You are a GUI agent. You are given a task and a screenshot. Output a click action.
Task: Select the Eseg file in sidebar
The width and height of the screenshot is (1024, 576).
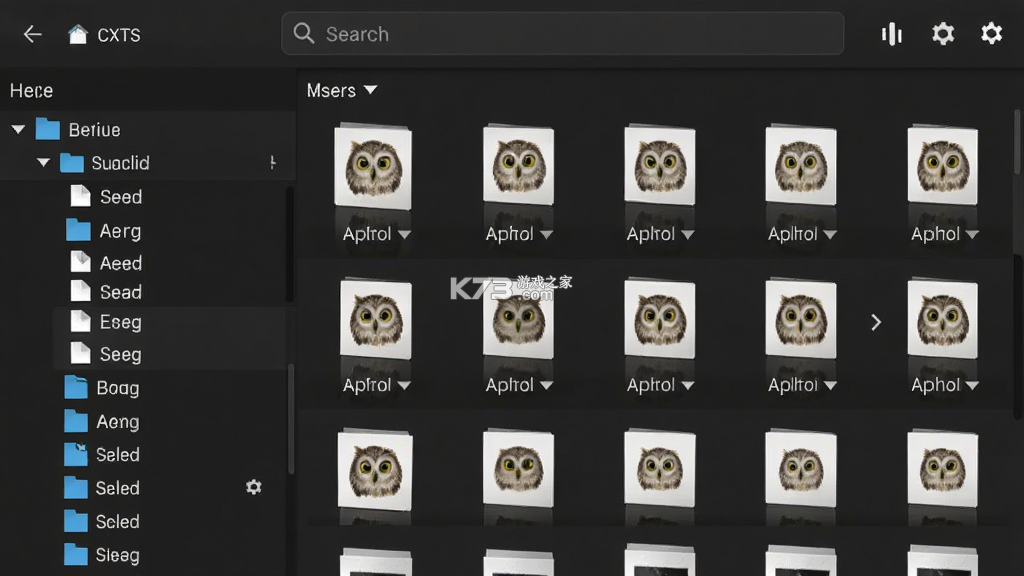tap(106, 322)
